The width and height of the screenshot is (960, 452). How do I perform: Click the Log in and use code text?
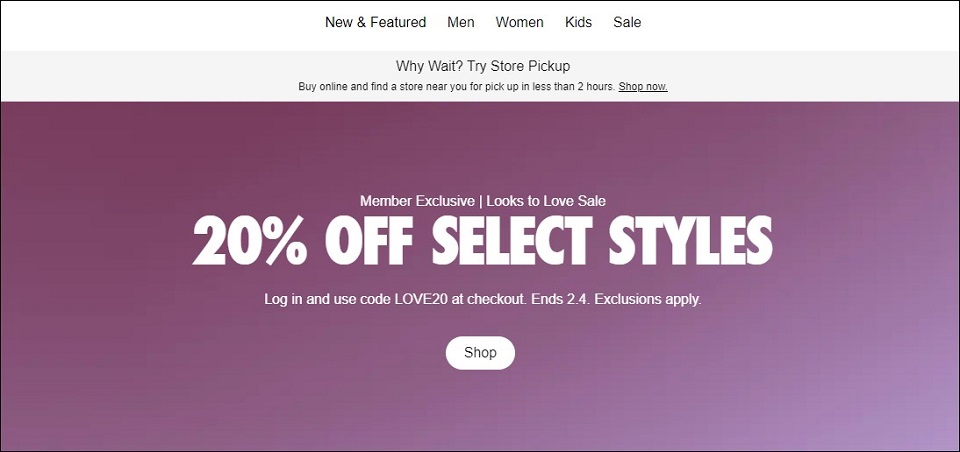coord(328,300)
